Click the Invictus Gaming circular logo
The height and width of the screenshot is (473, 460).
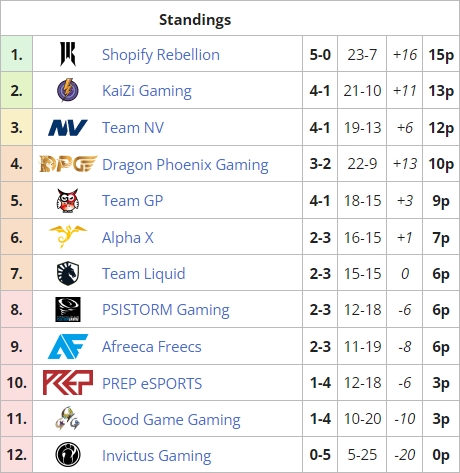point(68,455)
